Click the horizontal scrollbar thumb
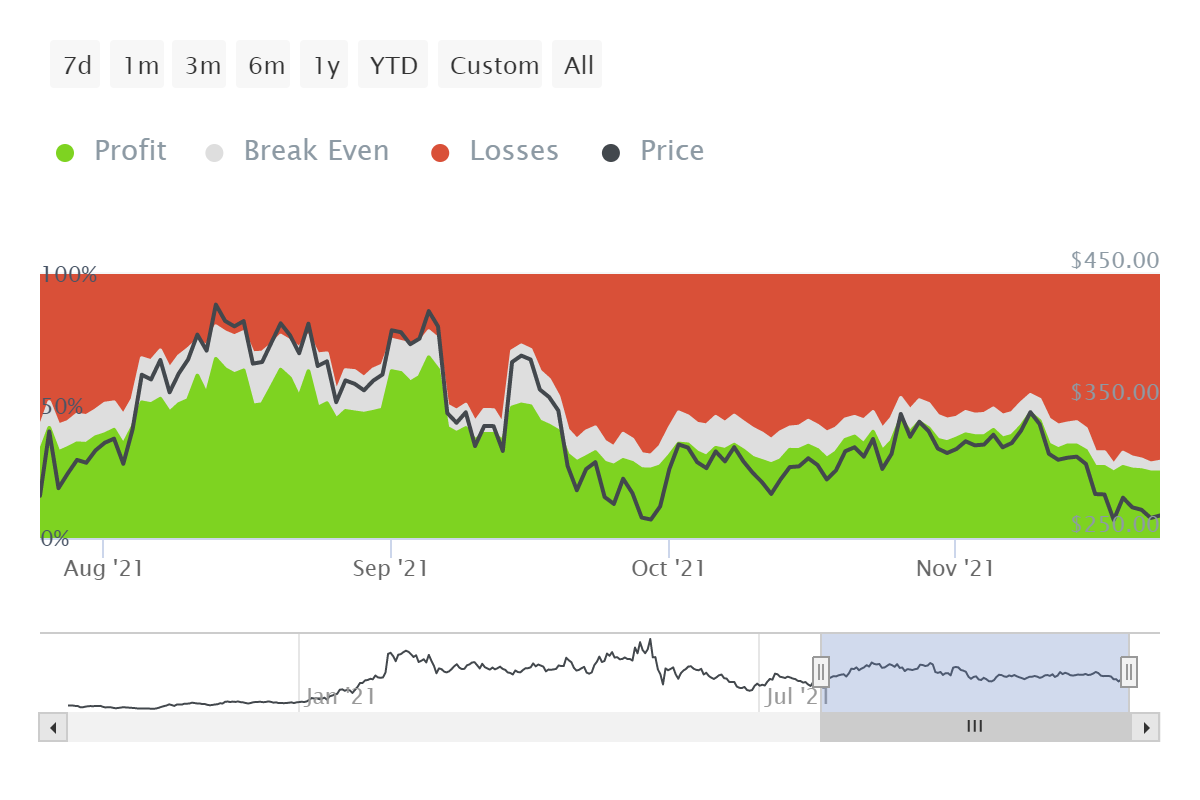1200x800 pixels. point(975,727)
